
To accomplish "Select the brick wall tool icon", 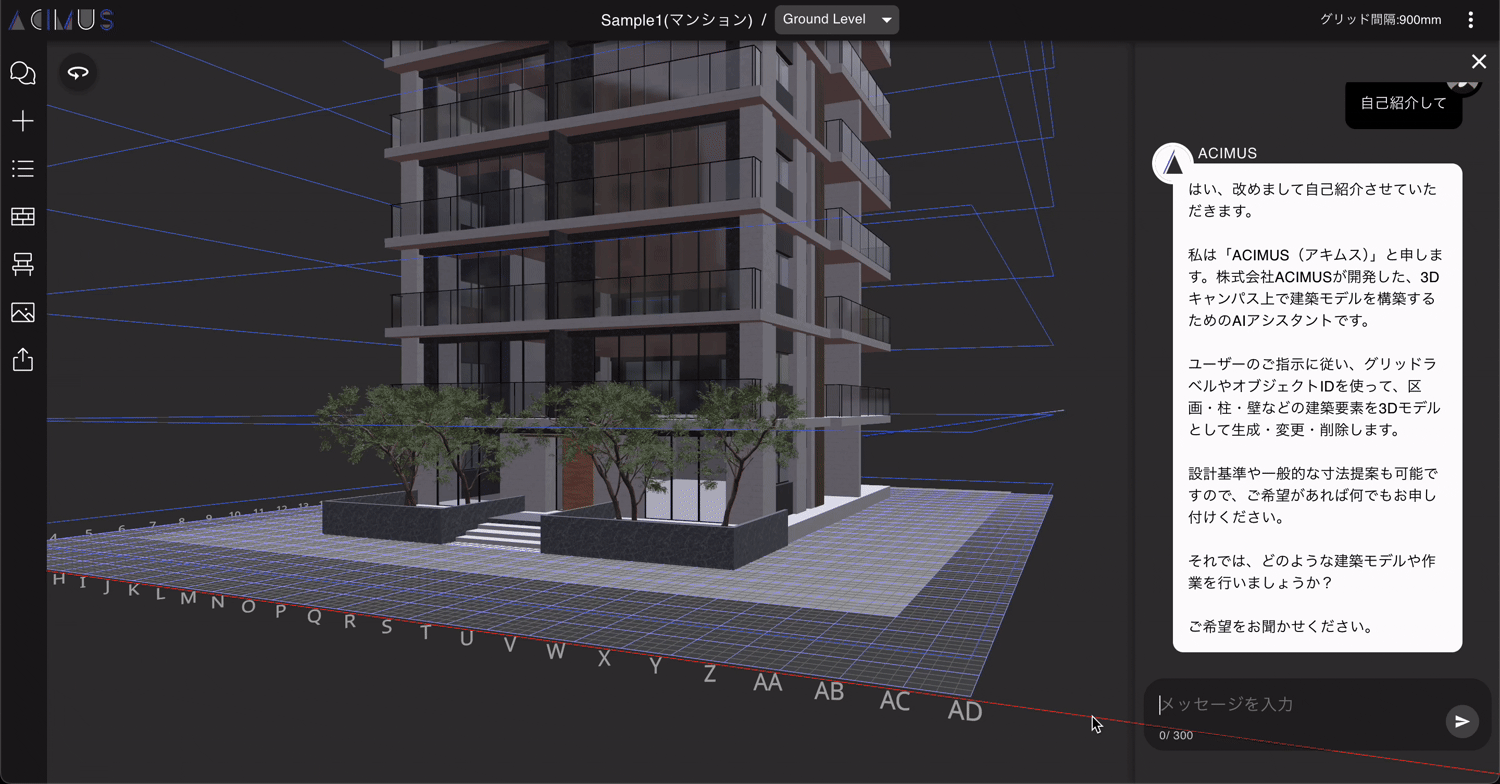I will point(23,217).
